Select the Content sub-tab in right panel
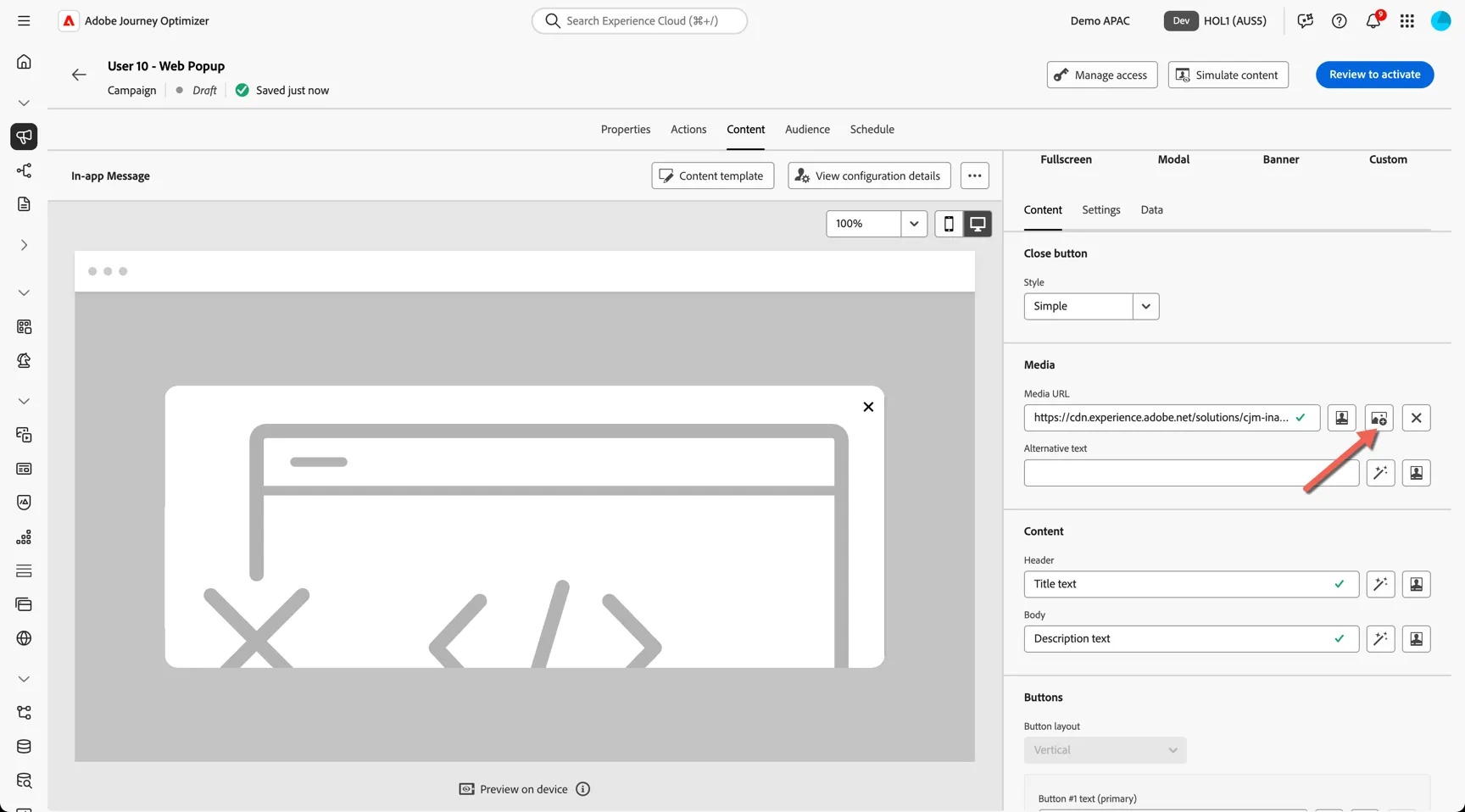Image resolution: width=1465 pixels, height=812 pixels. pos(1042,209)
